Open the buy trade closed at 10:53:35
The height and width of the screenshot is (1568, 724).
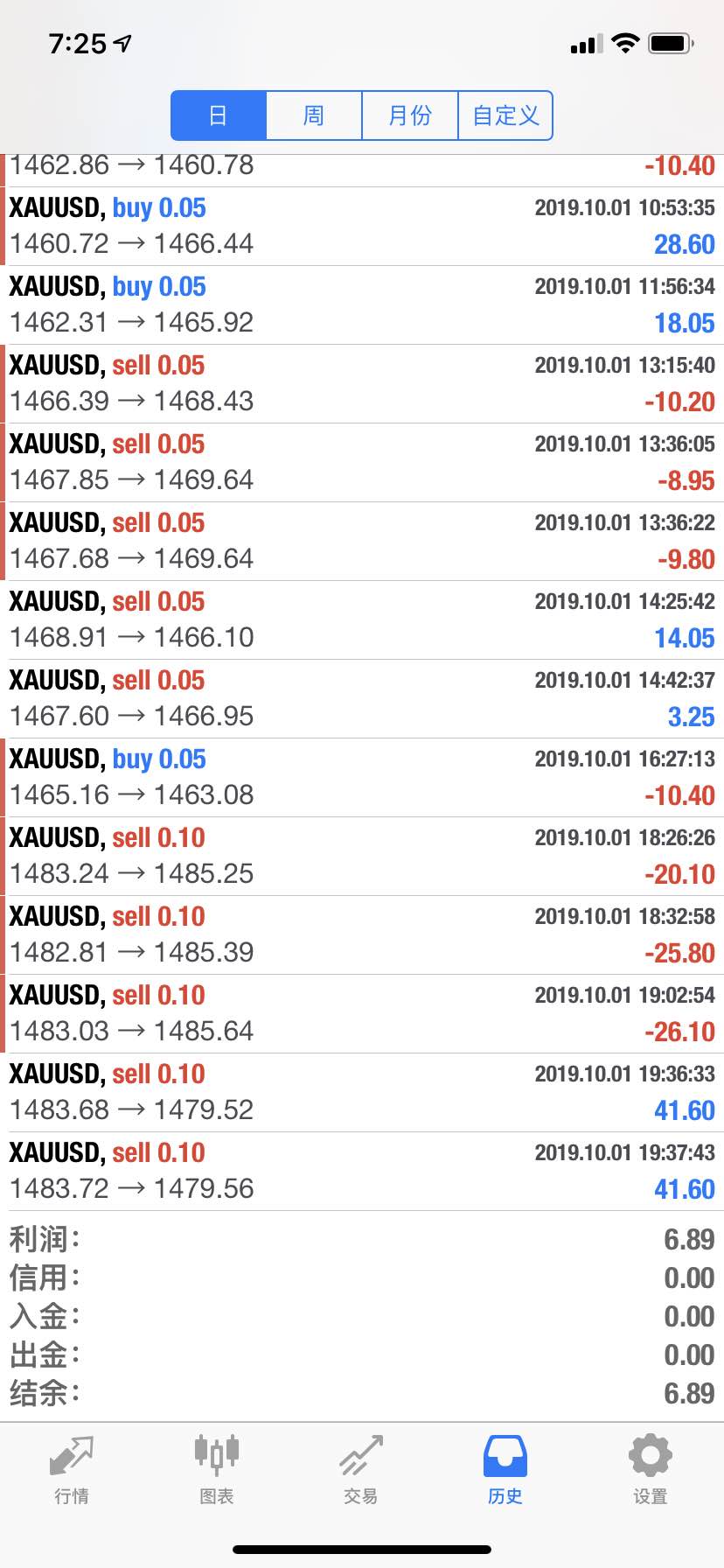tap(362, 227)
